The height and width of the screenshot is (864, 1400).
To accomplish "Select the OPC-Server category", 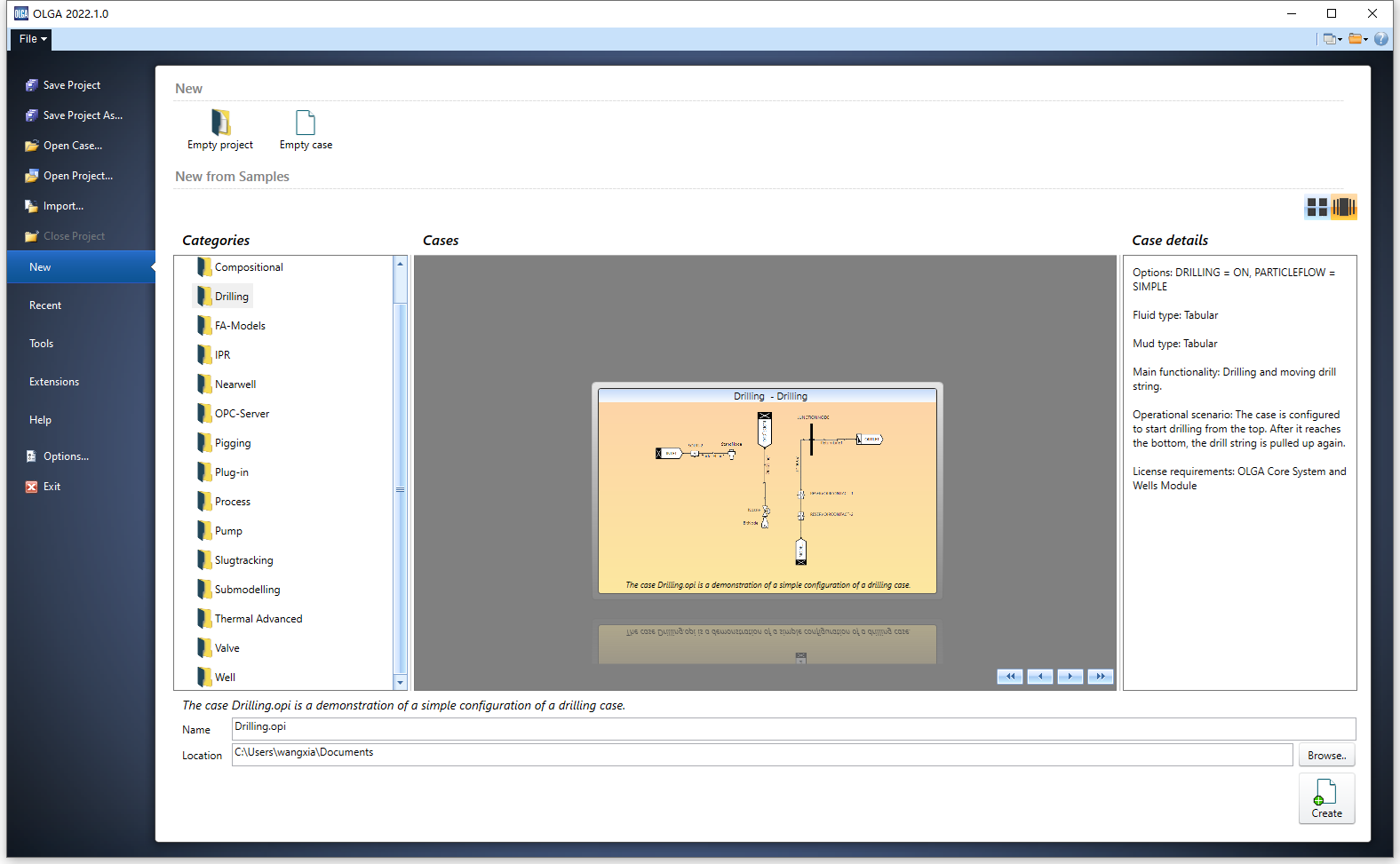I will 233,414.
